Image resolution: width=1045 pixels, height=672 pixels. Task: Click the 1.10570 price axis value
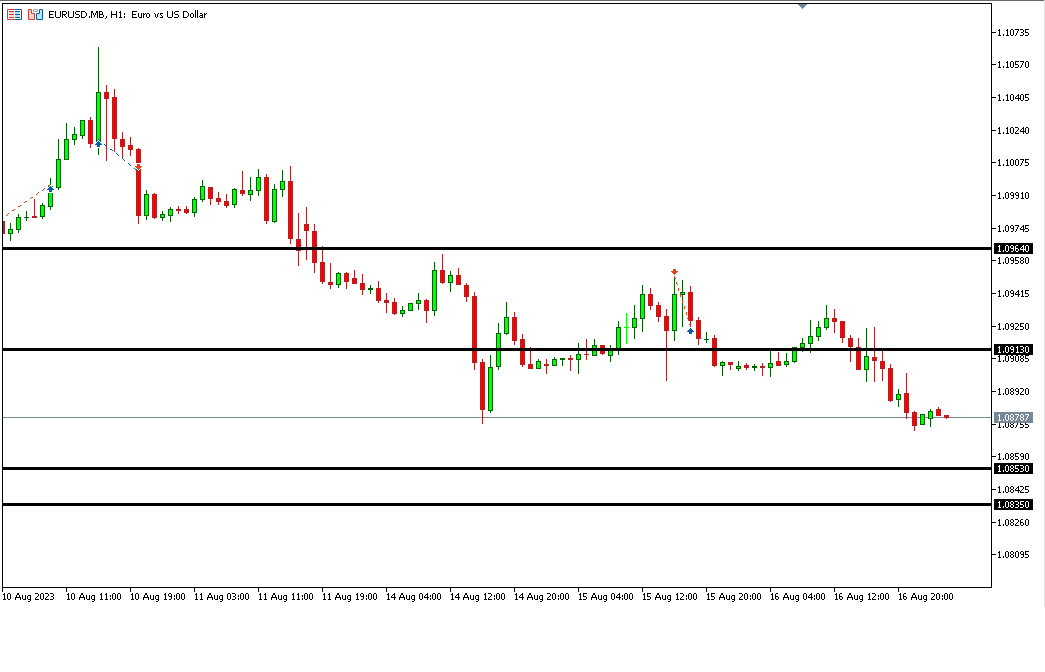click(1013, 65)
